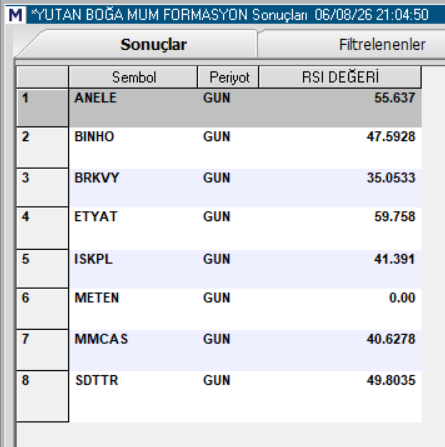Viewport: 445px width, 447px height.
Task: Select row header number 8
Action: tap(43, 397)
